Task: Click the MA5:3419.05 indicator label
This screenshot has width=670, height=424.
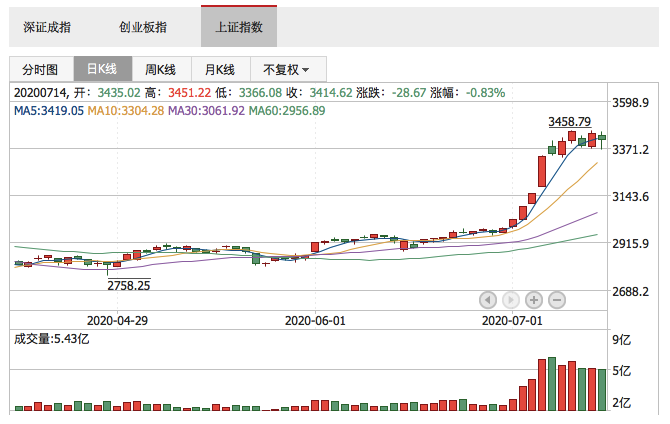Action: click(x=49, y=111)
